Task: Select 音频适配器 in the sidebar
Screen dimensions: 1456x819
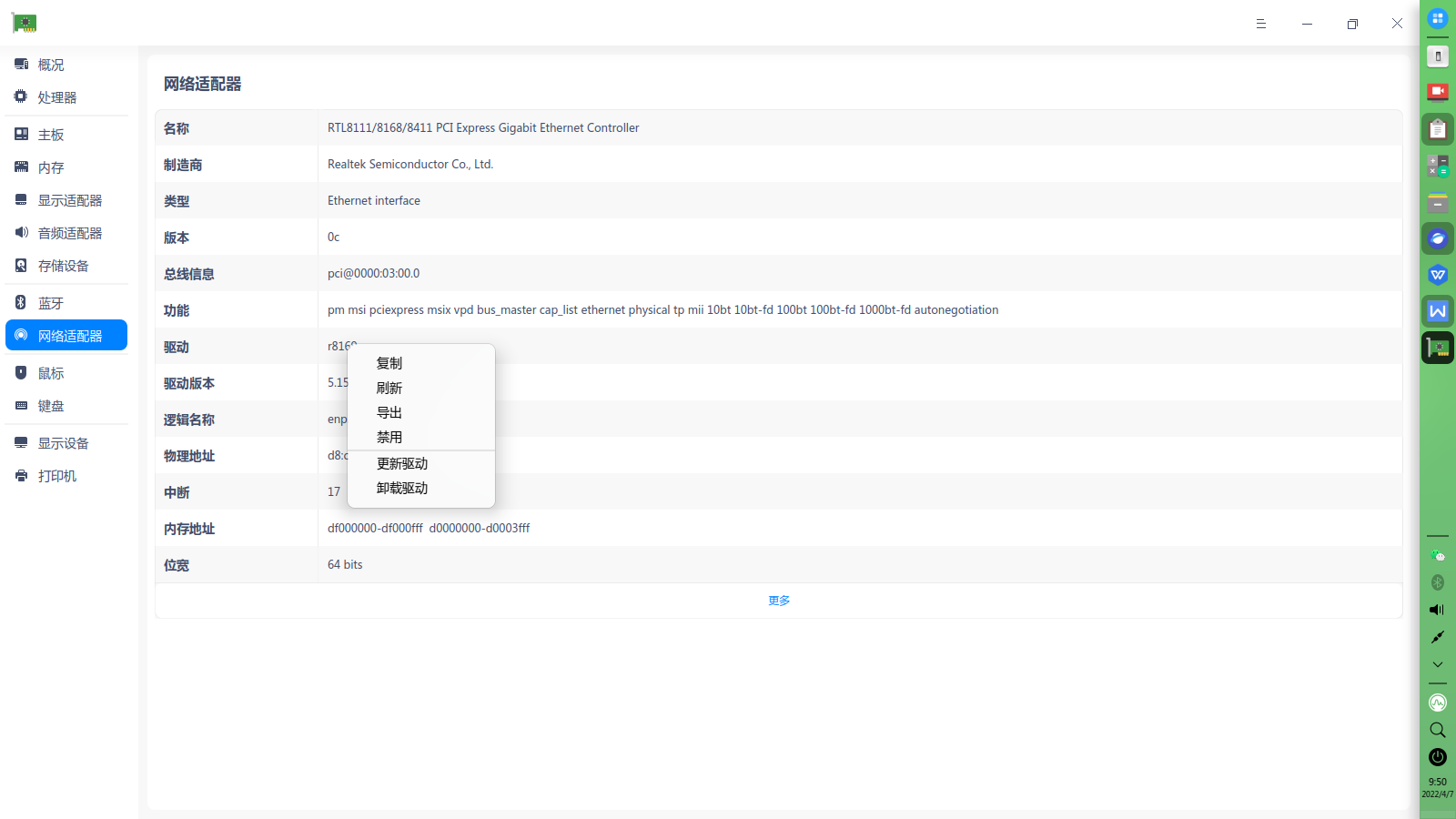Action: (66, 233)
